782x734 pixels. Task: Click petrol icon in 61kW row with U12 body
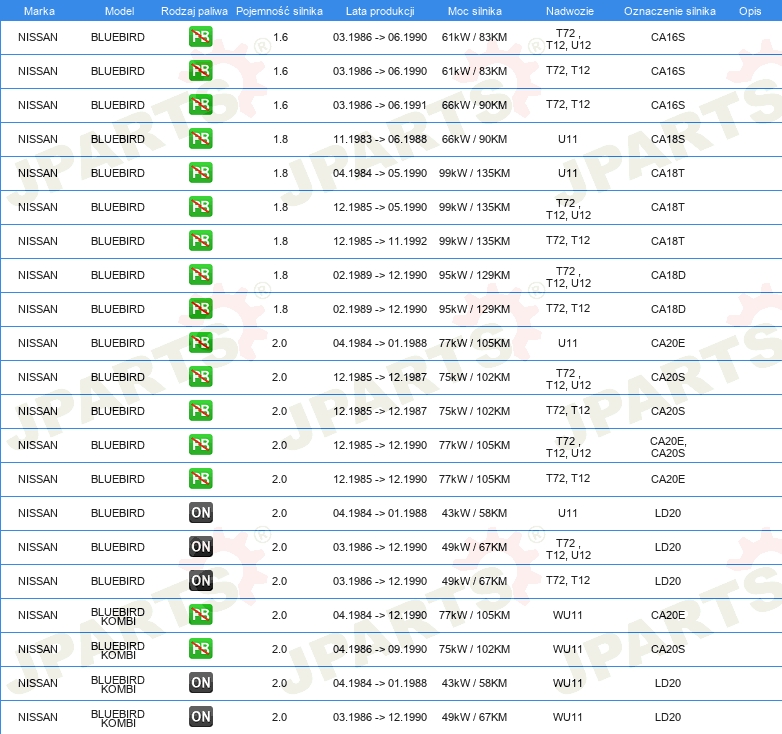tap(200, 37)
